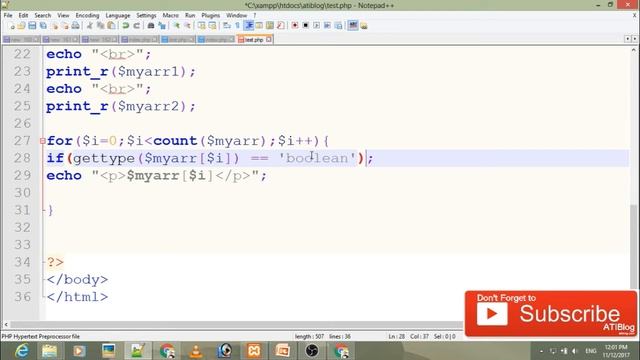Close the test.php tab with its X
Image resolution: width=640 pixels, height=360 pixels.
pos(269,40)
